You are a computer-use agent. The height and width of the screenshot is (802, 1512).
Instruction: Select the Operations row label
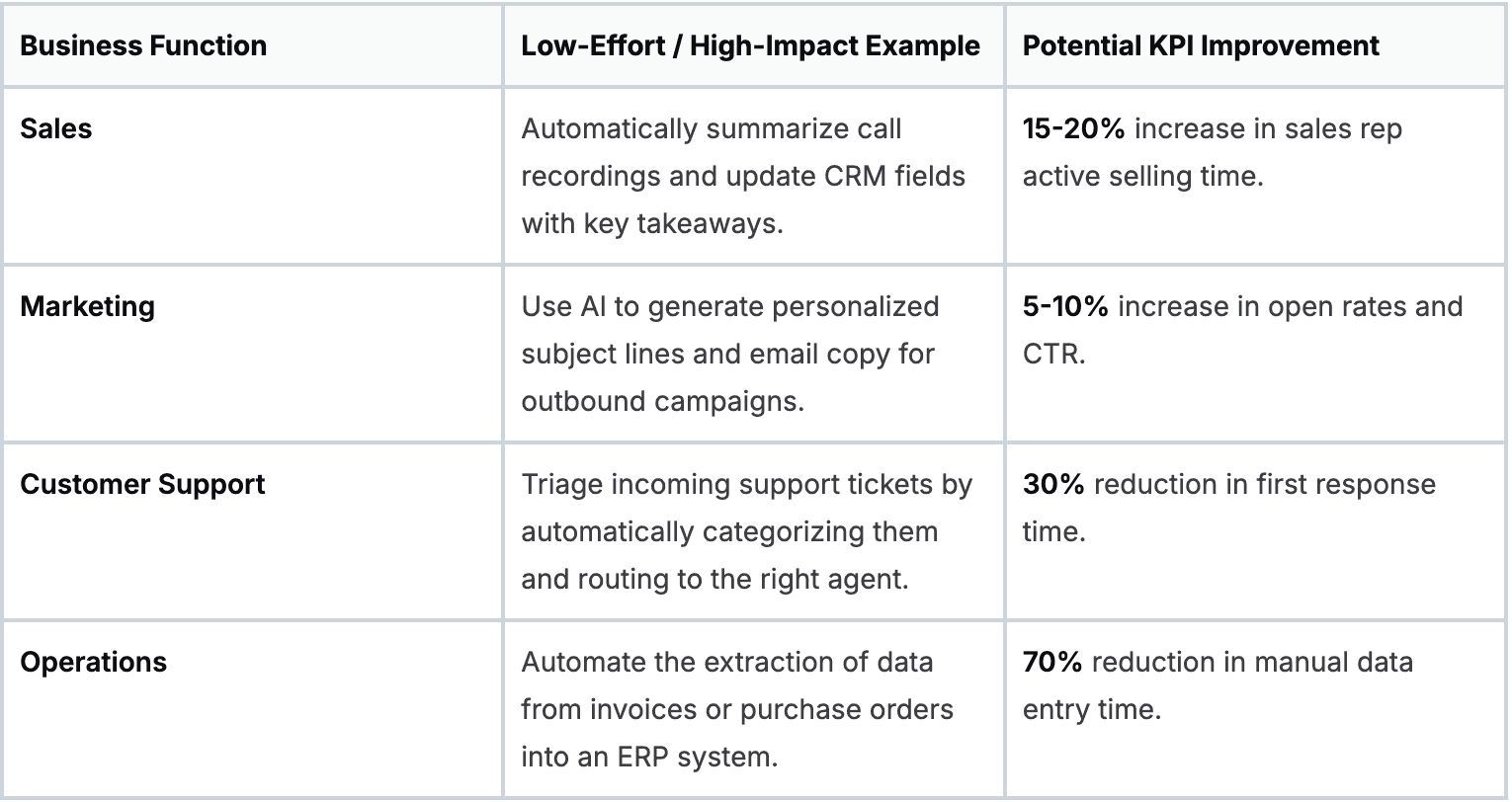pyautogui.click(x=94, y=662)
